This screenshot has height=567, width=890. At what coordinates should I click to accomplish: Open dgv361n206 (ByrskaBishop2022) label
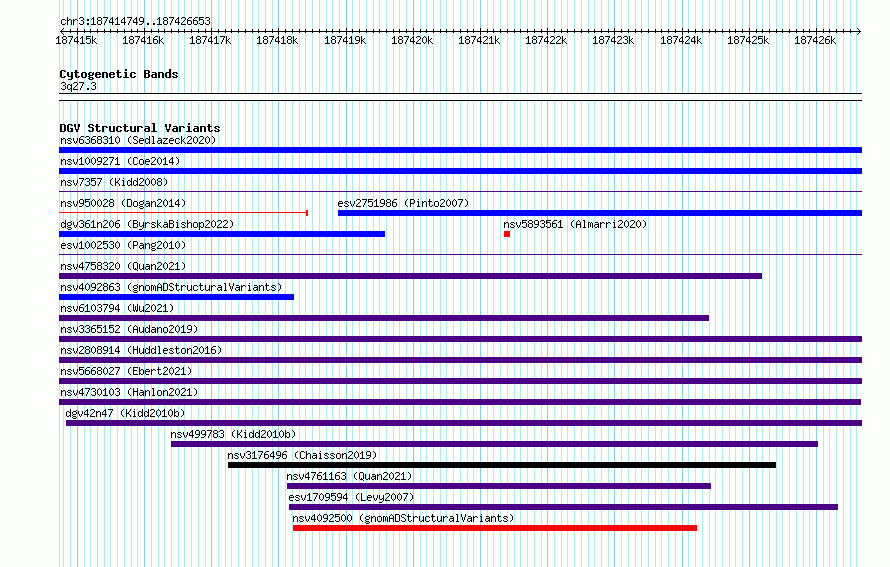tap(147, 224)
